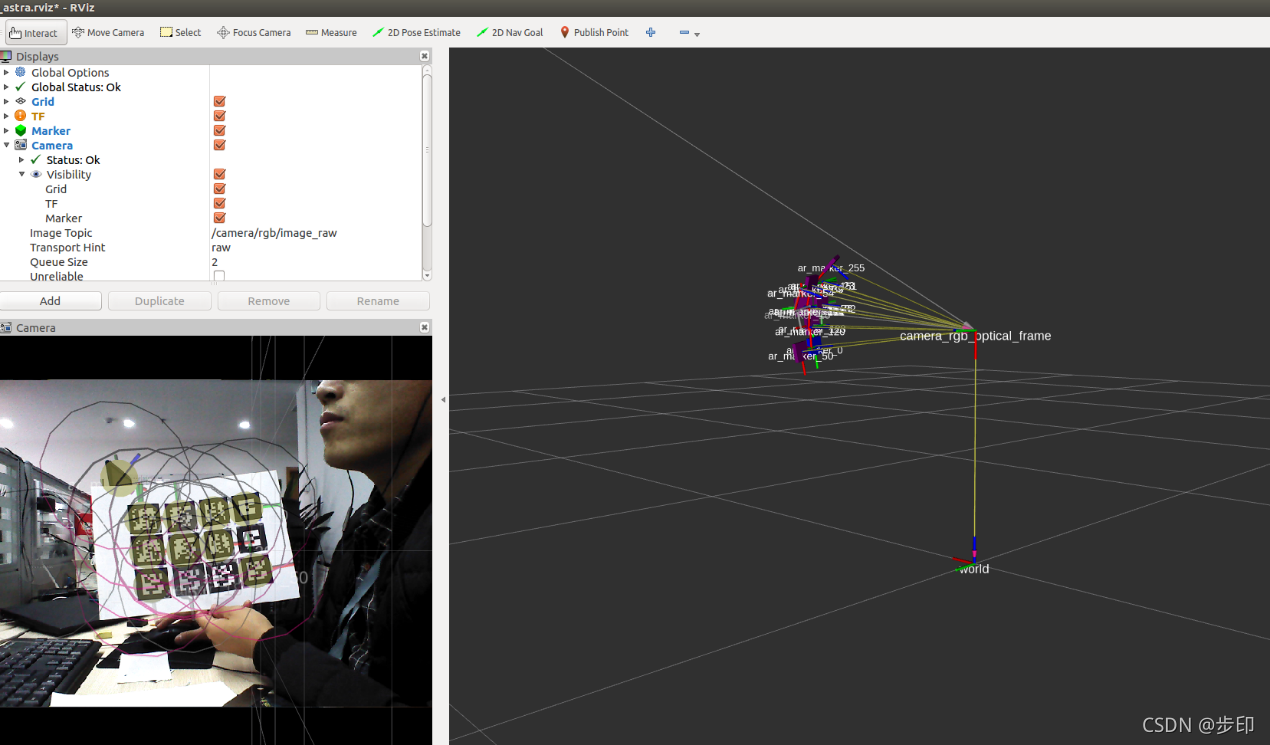
Task: Click the Displays panel monitor icon
Action: pos(6,56)
